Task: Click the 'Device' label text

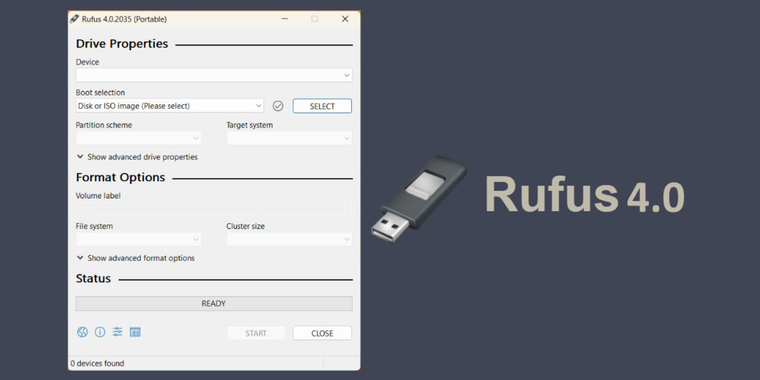Action: tap(87, 62)
